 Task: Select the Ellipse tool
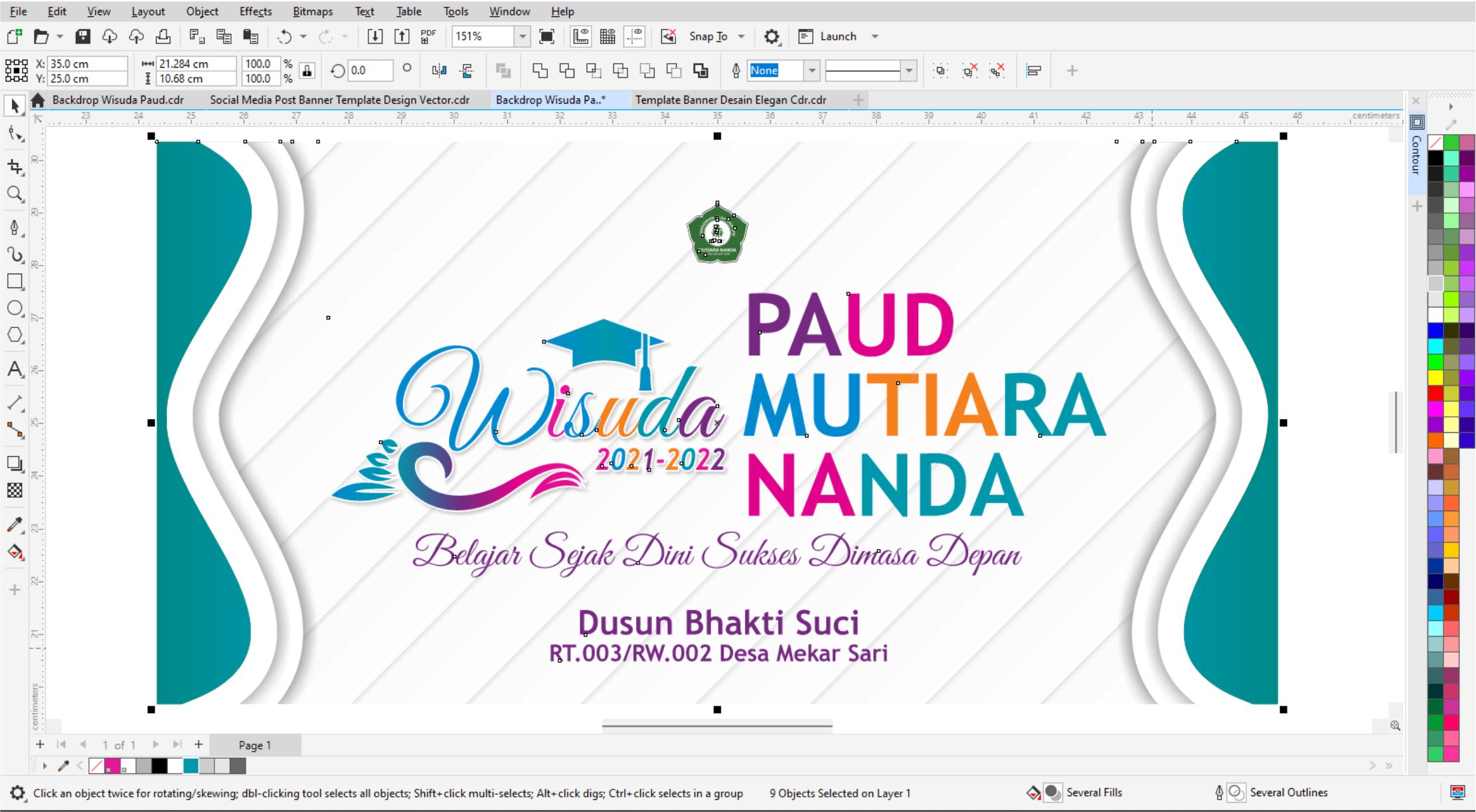(15, 309)
